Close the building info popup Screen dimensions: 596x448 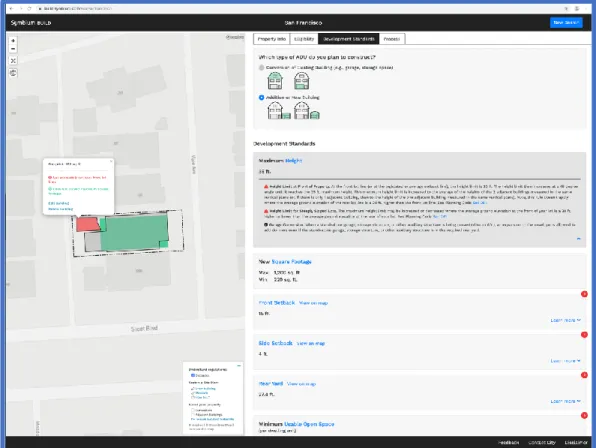pos(111,161)
